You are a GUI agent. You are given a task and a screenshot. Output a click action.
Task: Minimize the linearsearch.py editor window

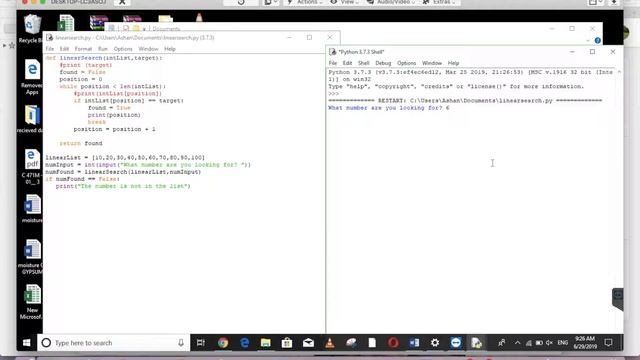coord(289,38)
